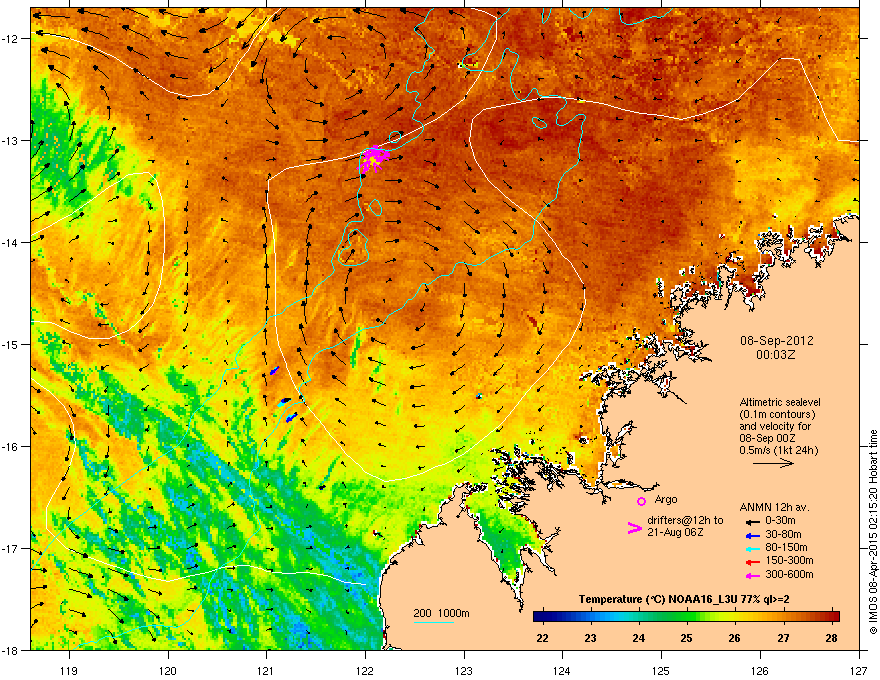Click longitude axis label 127
This screenshot has height=680, width=880.
(859, 670)
